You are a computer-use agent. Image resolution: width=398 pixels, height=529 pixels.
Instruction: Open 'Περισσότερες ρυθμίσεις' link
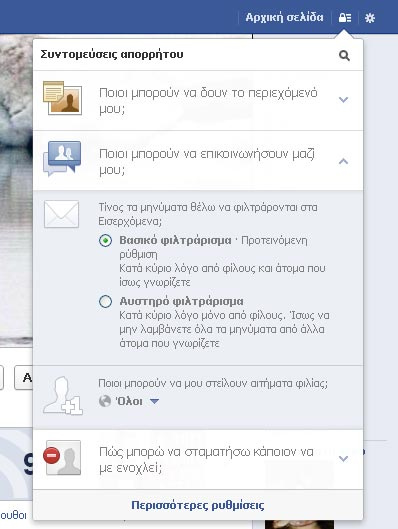[x=198, y=505]
